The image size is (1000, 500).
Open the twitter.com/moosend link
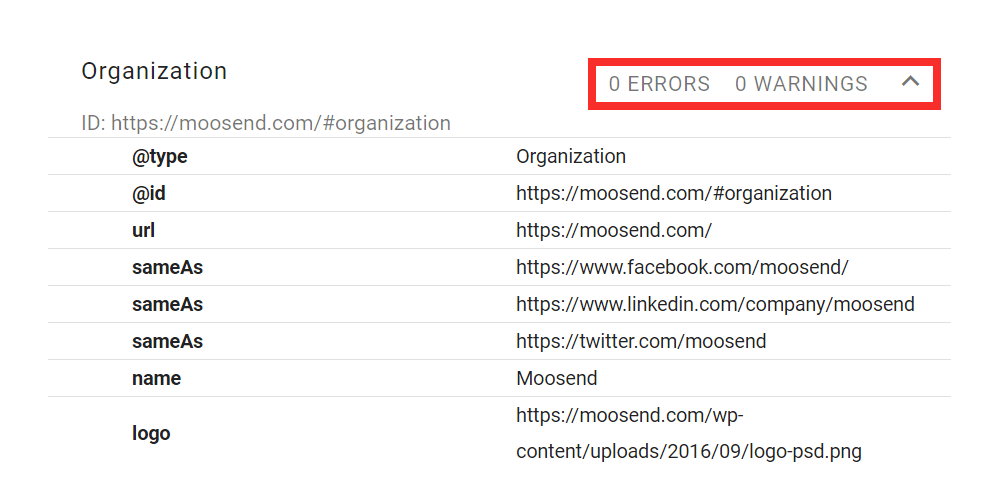641,341
